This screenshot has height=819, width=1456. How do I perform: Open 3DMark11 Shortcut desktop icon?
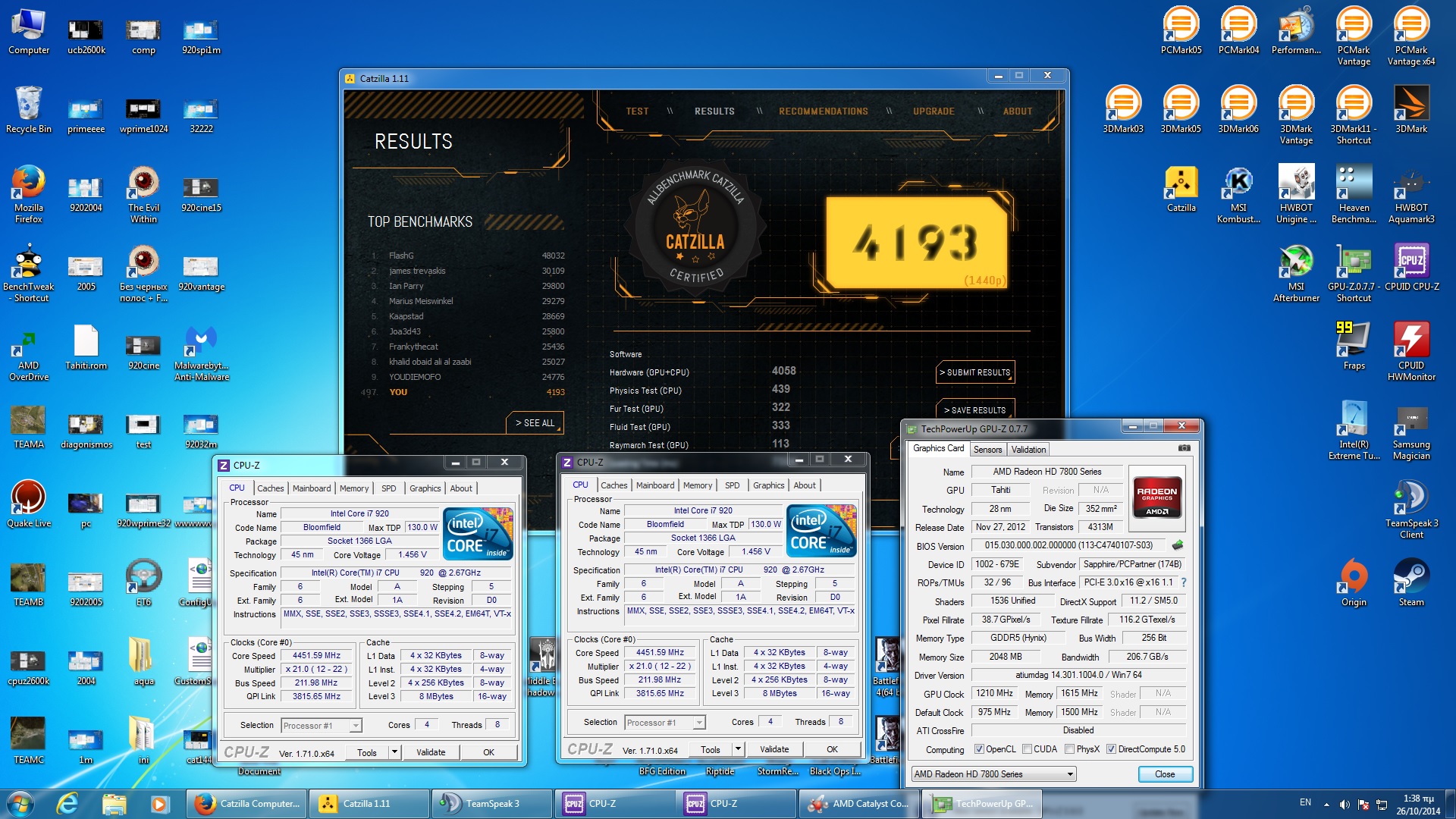tap(1354, 116)
